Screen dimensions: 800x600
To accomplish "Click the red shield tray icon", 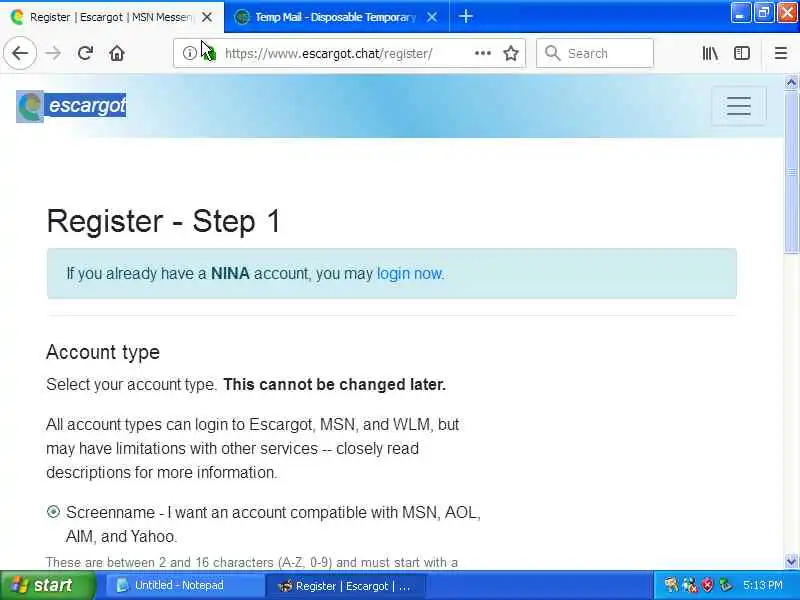I will [708, 585].
